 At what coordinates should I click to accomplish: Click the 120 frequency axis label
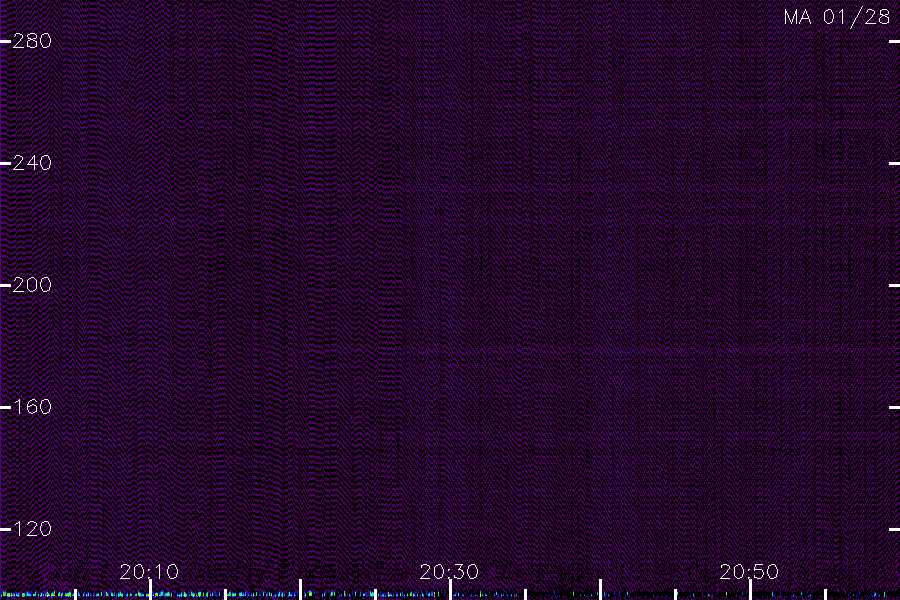point(32,529)
